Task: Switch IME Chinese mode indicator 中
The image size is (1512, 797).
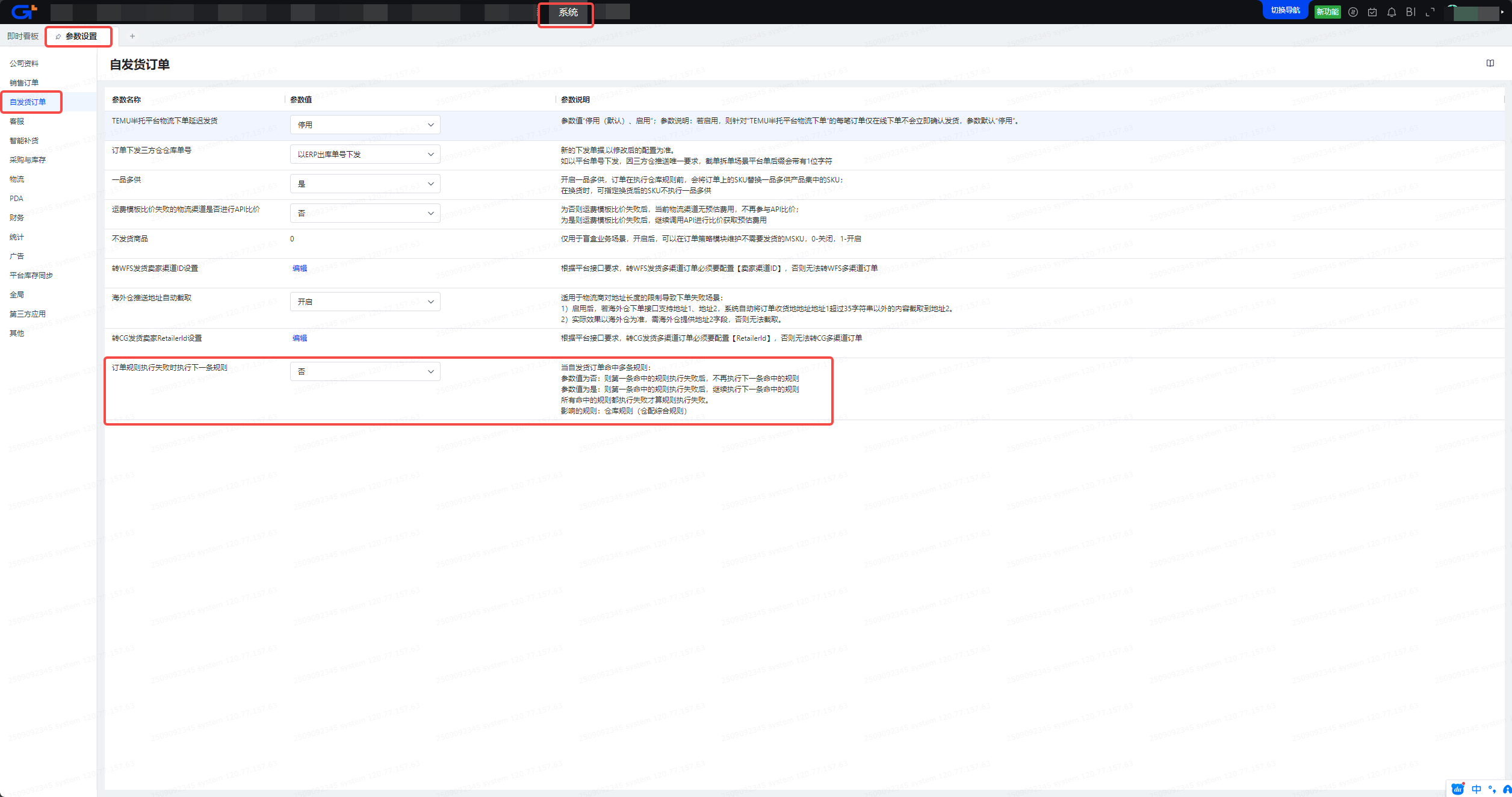Action: 1476,789
